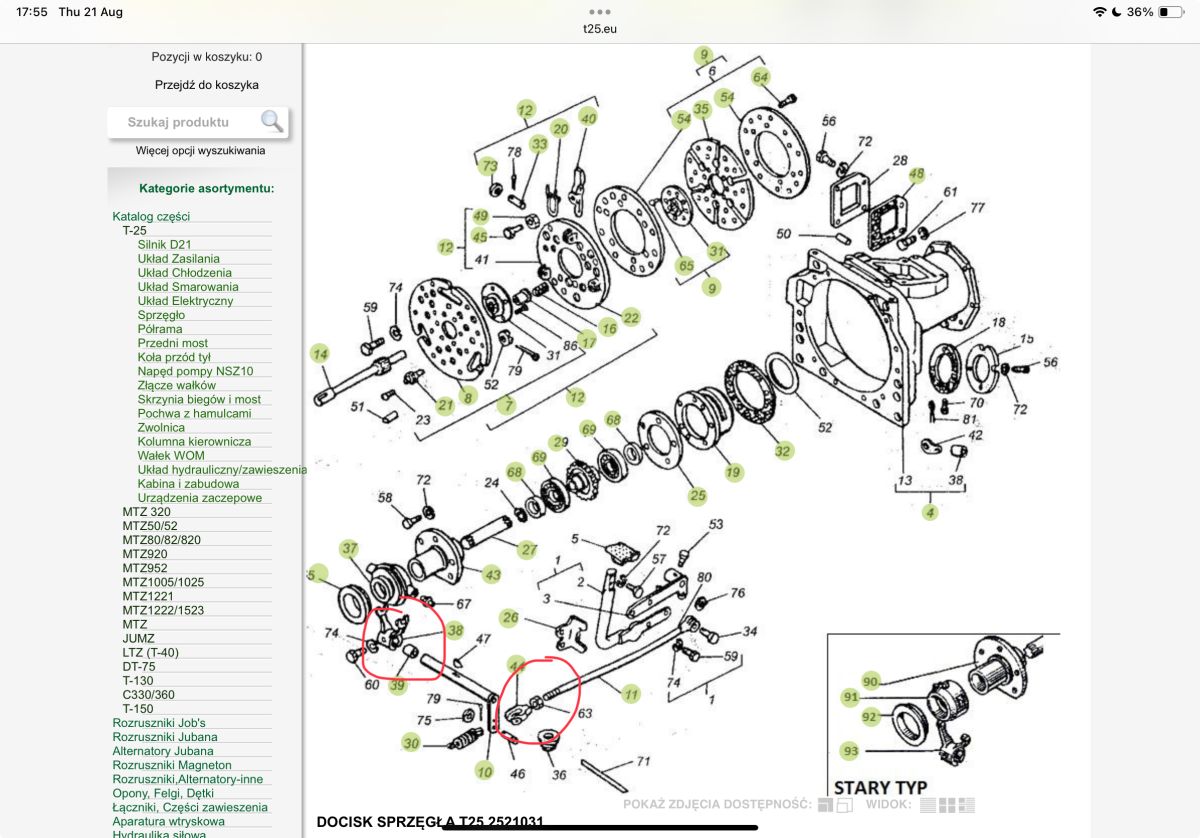Select green part marker 4 on diagram

(931, 513)
